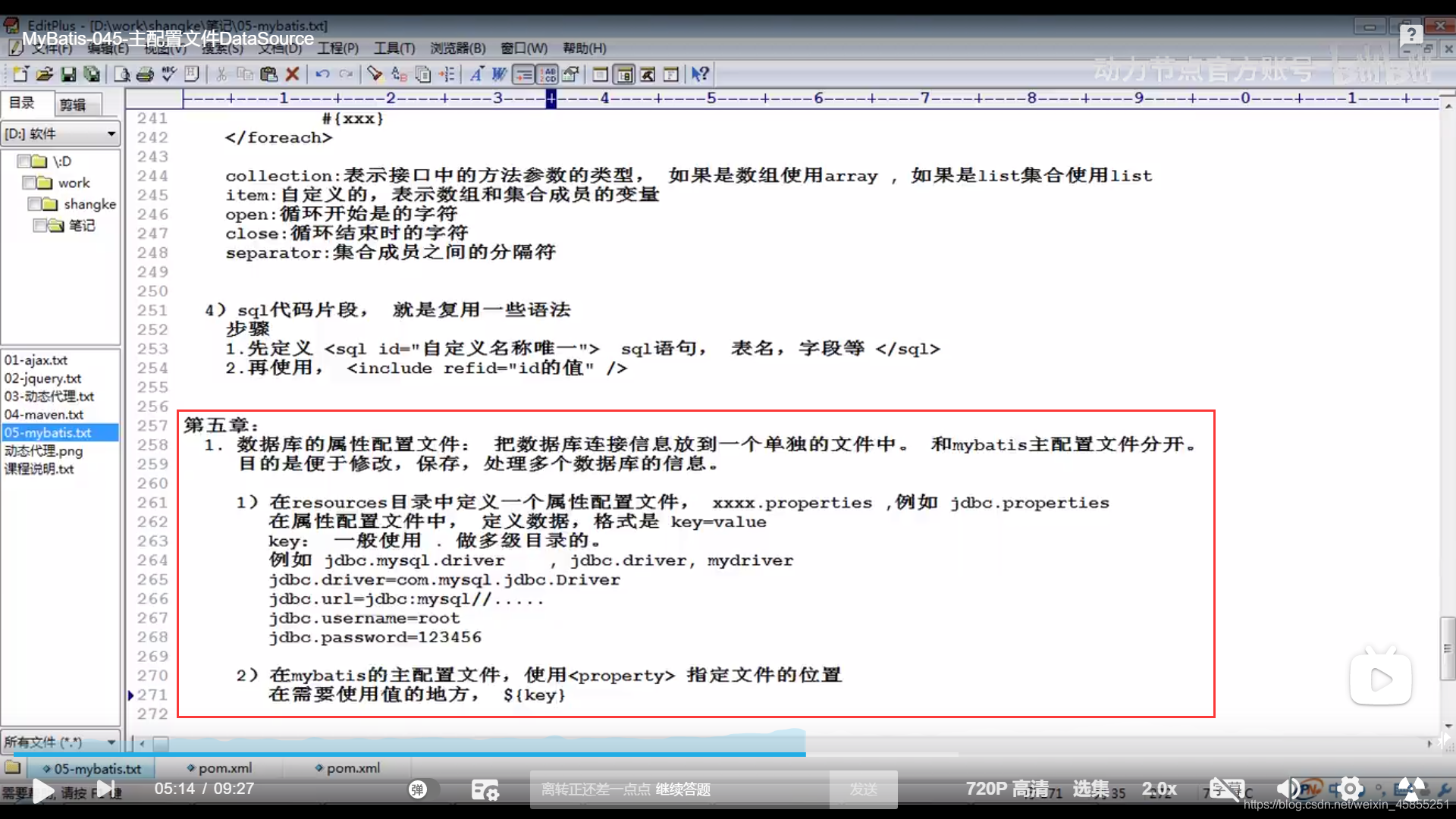
Task: Open 02-jquery.txt in file list
Action: 42,378
